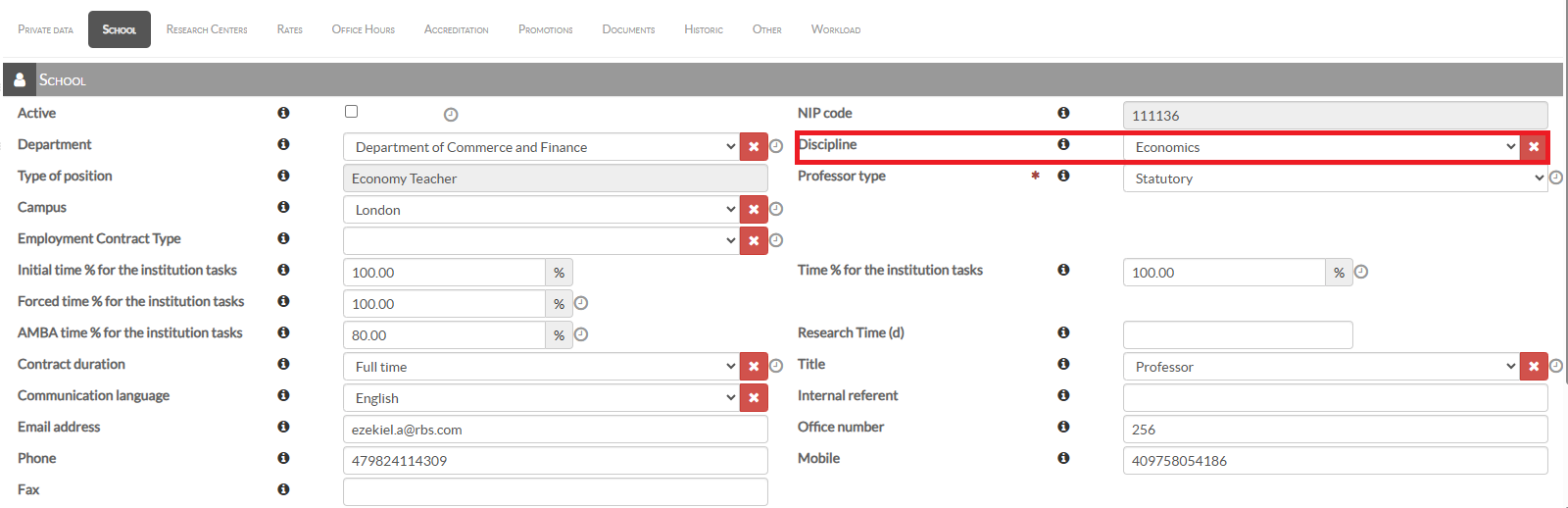Clear the Discipline field using red X
The height and width of the screenshot is (508, 1568).
click(1534, 147)
